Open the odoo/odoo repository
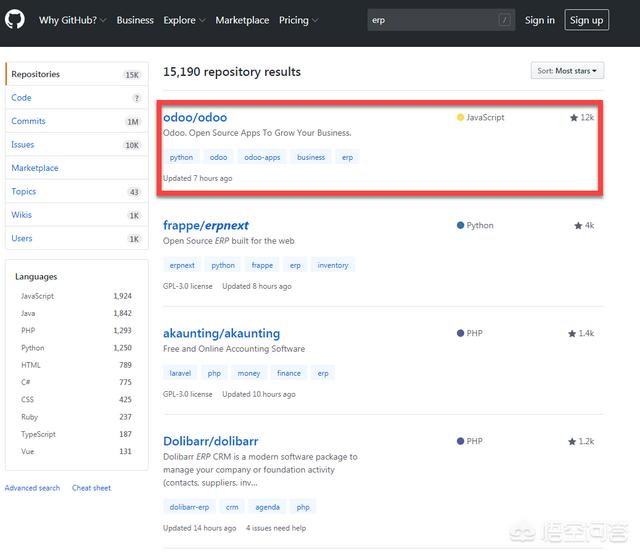 coord(195,118)
